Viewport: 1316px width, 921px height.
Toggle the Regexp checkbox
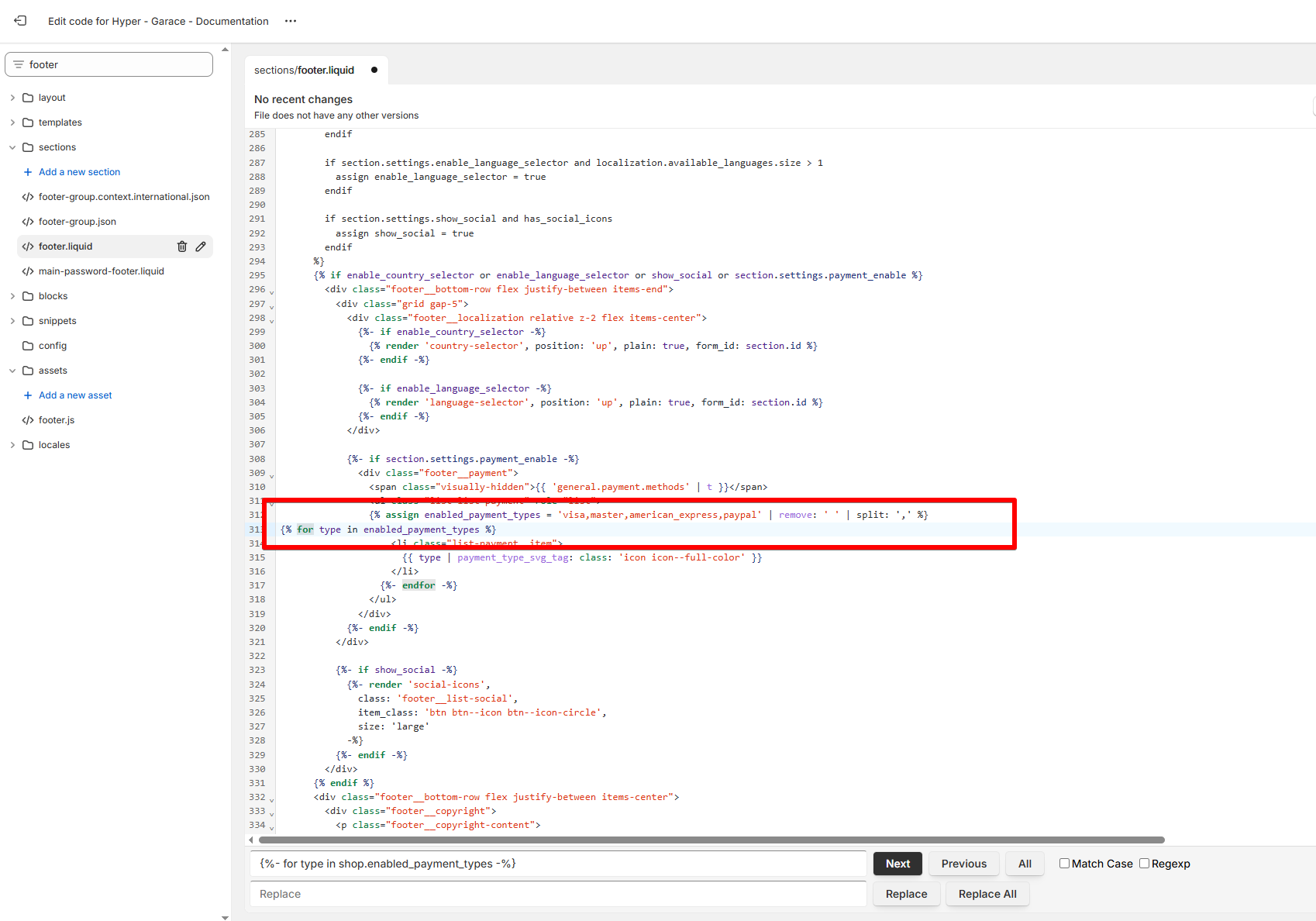[x=1144, y=864]
